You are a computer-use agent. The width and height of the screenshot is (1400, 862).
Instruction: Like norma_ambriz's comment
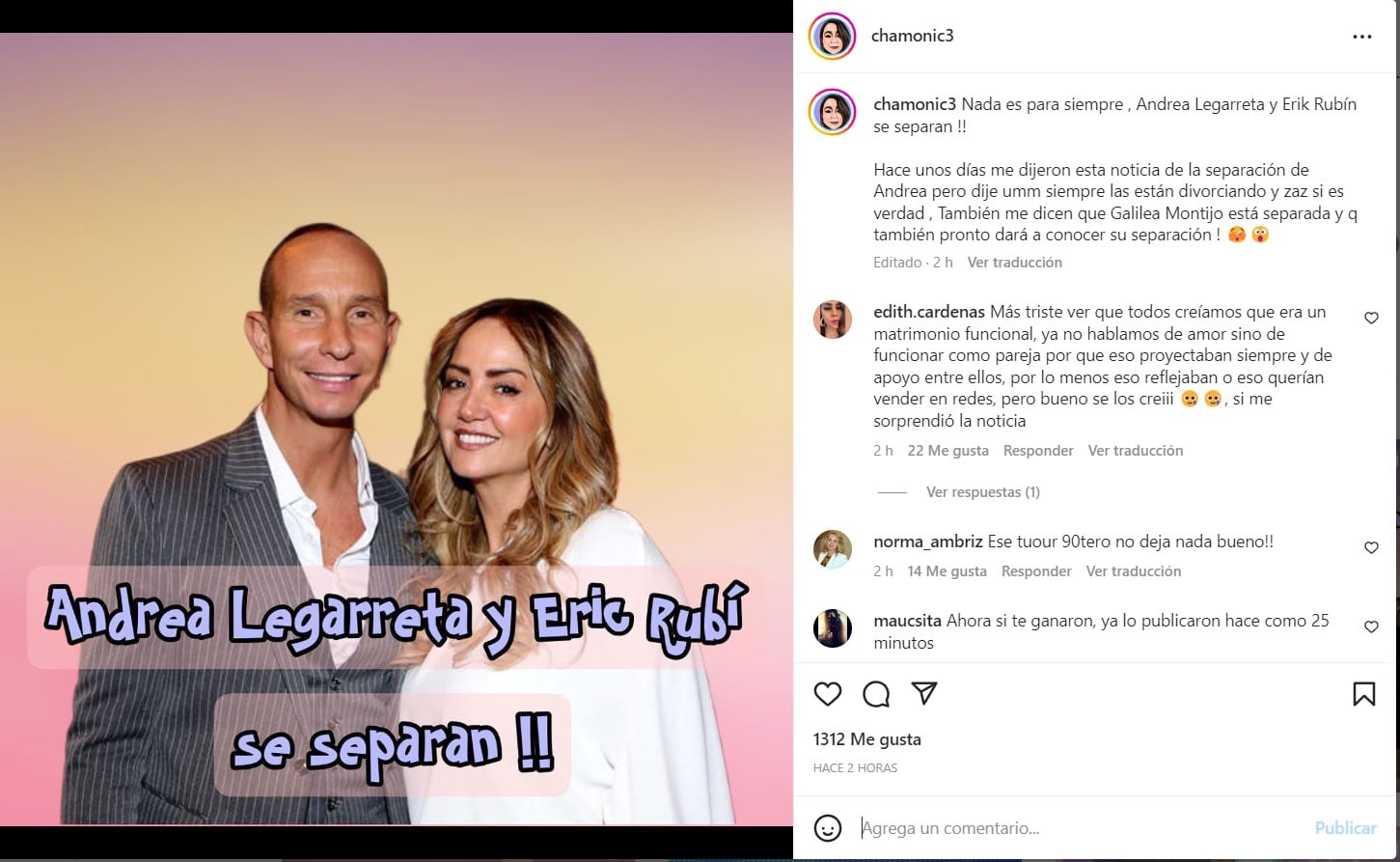click(1371, 547)
